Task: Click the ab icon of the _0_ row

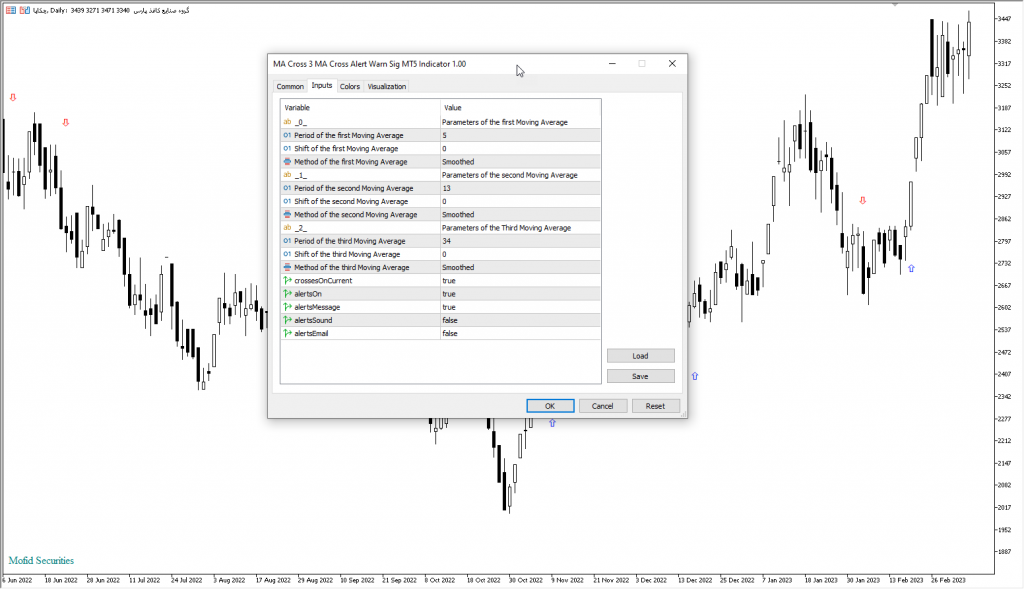Action: click(287, 122)
